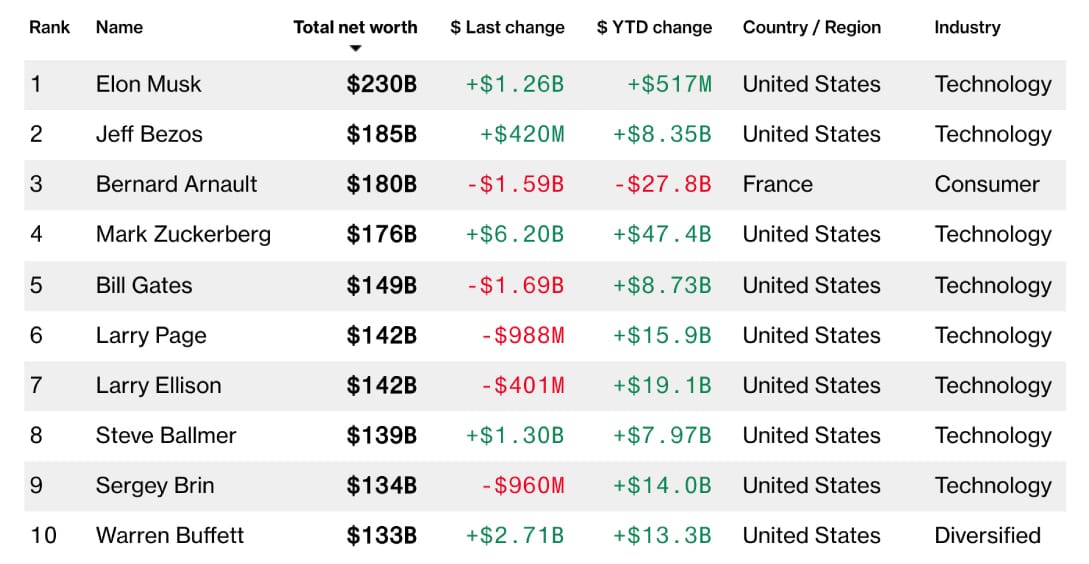Click Bill Gates in the list
Image resolution: width=1089 pixels, height=564 pixels.
click(x=144, y=285)
